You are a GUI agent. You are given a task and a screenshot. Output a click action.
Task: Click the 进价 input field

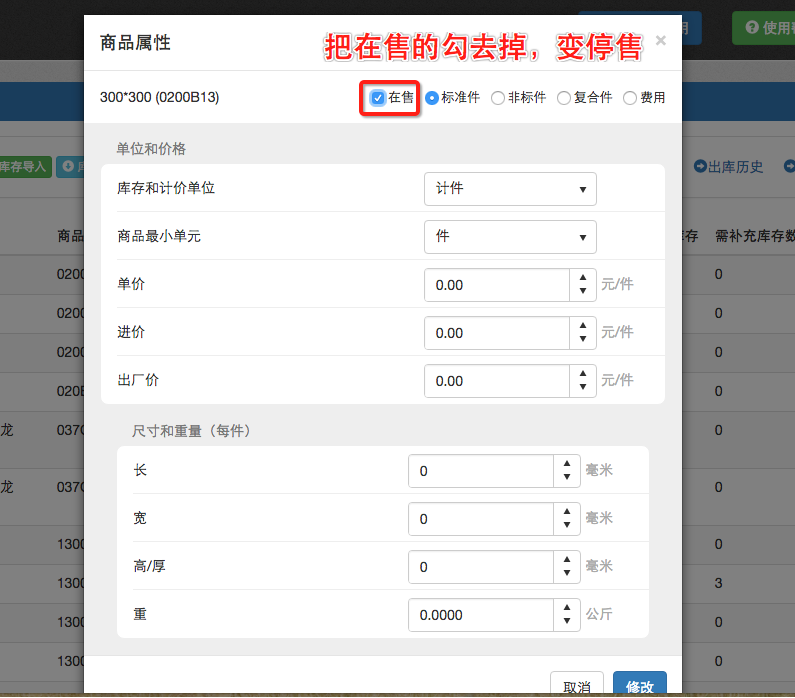click(497, 333)
